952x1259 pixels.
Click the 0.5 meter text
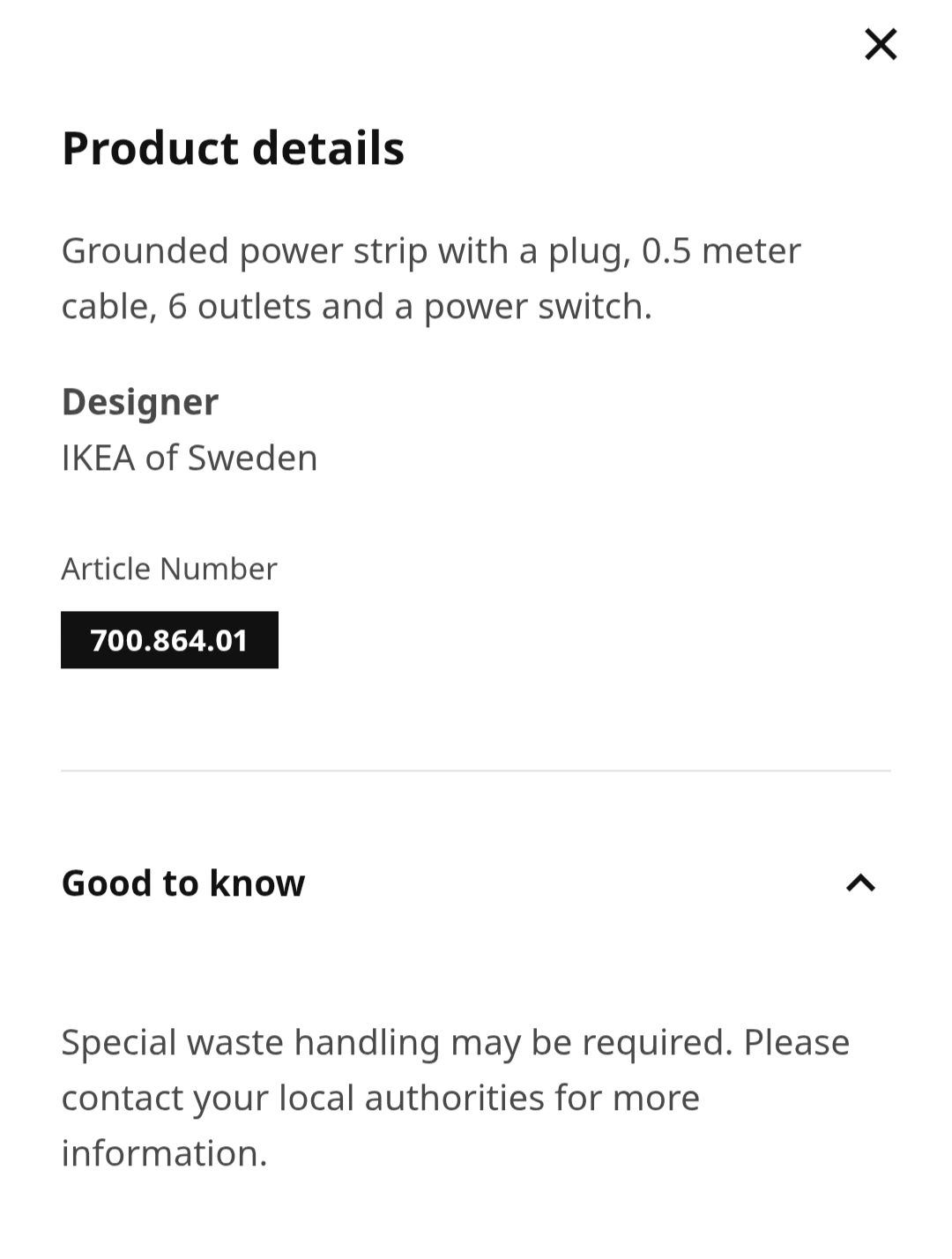(x=721, y=251)
